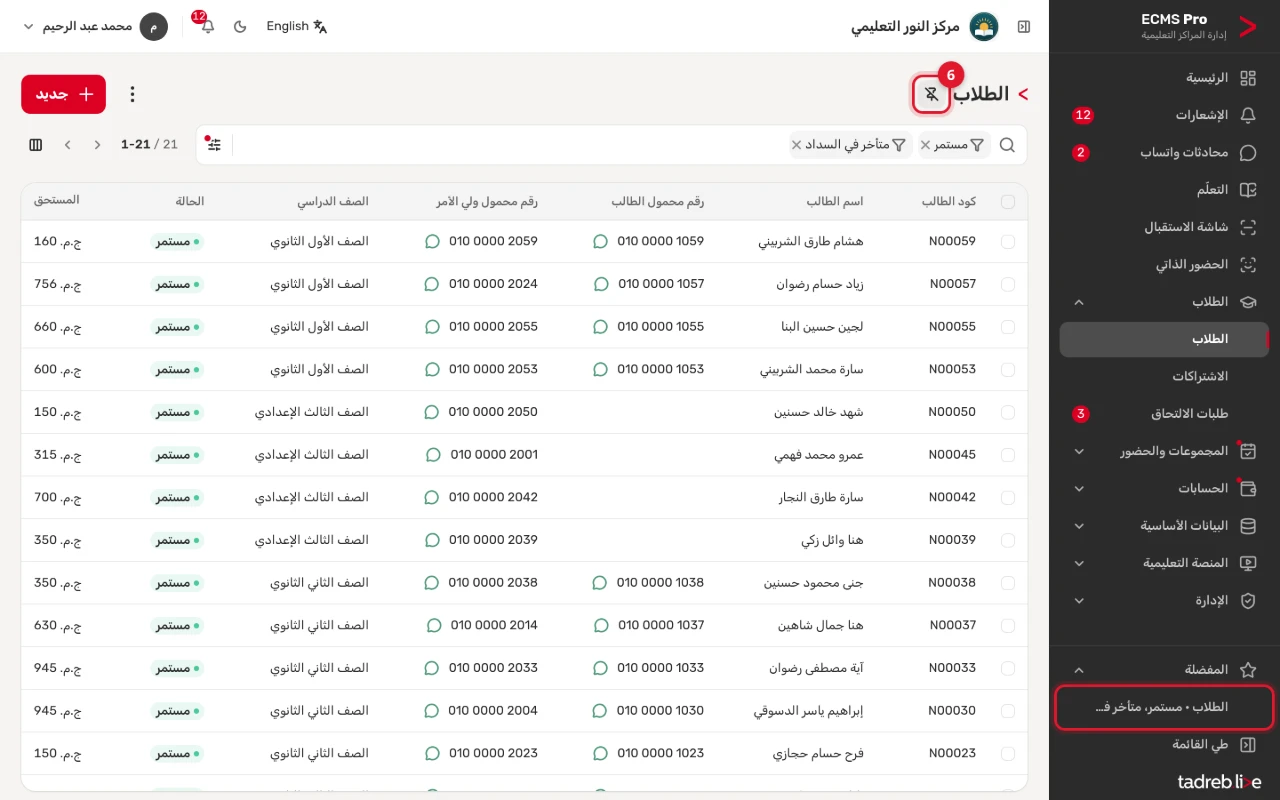Viewport: 1280px width, 800px height.
Task: Select the checkbox for student N00042
Action: point(1007,497)
